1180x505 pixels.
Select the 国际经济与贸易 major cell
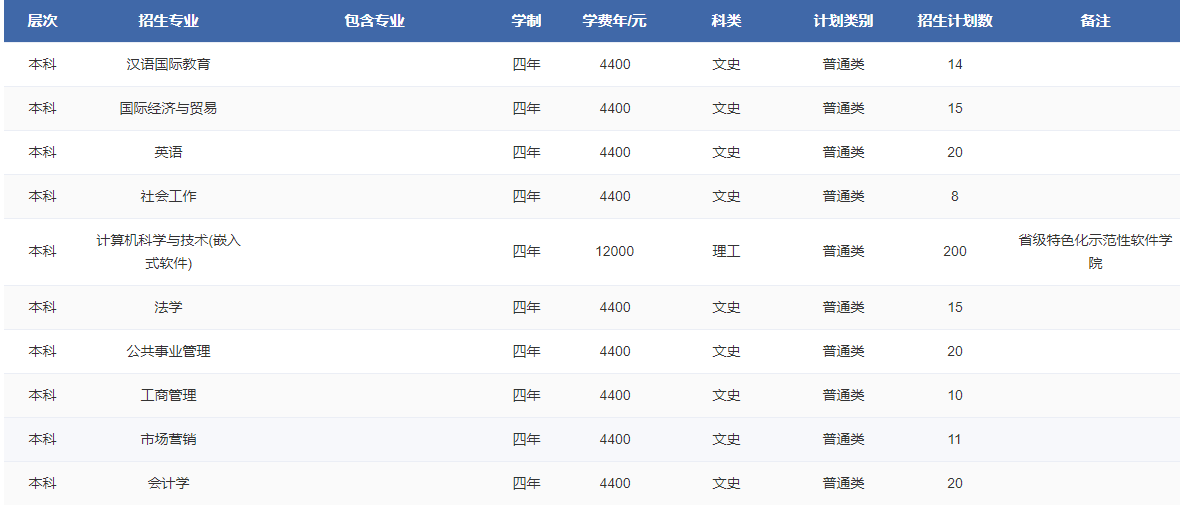pyautogui.click(x=168, y=108)
